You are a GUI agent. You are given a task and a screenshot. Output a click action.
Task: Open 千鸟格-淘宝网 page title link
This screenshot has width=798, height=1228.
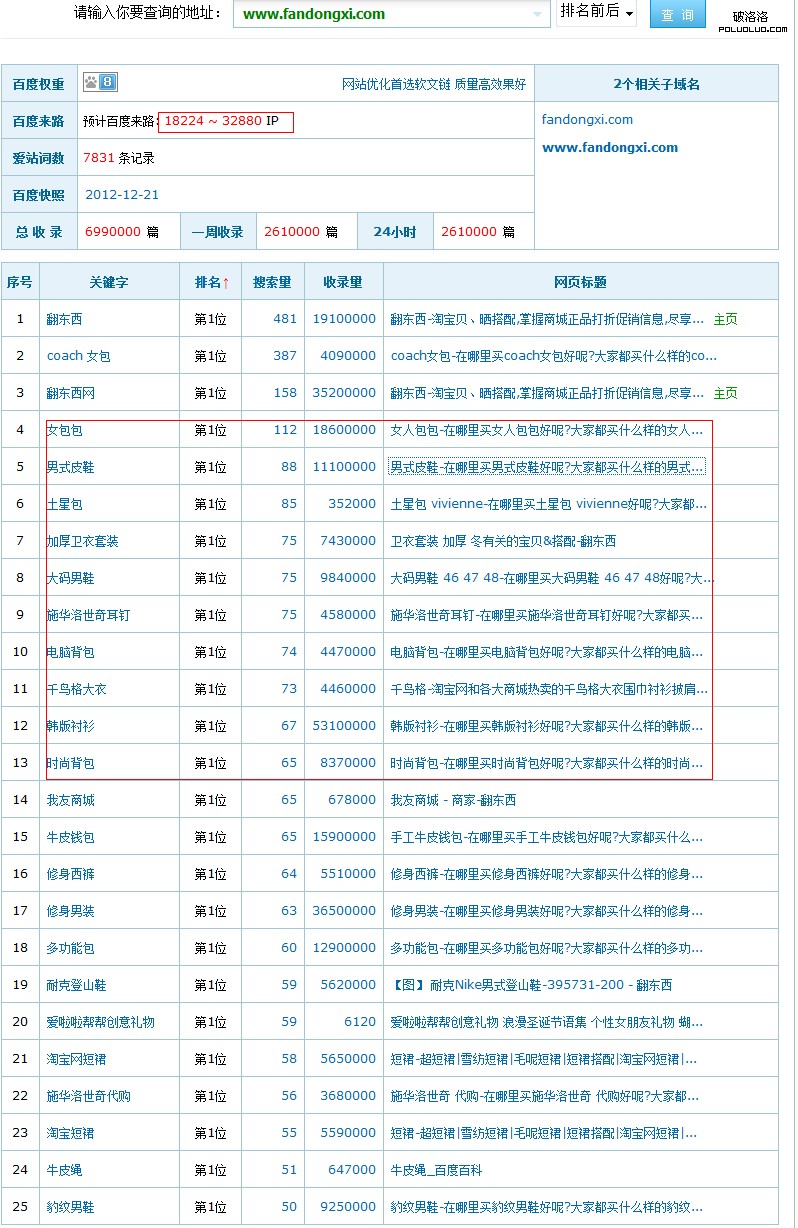549,689
